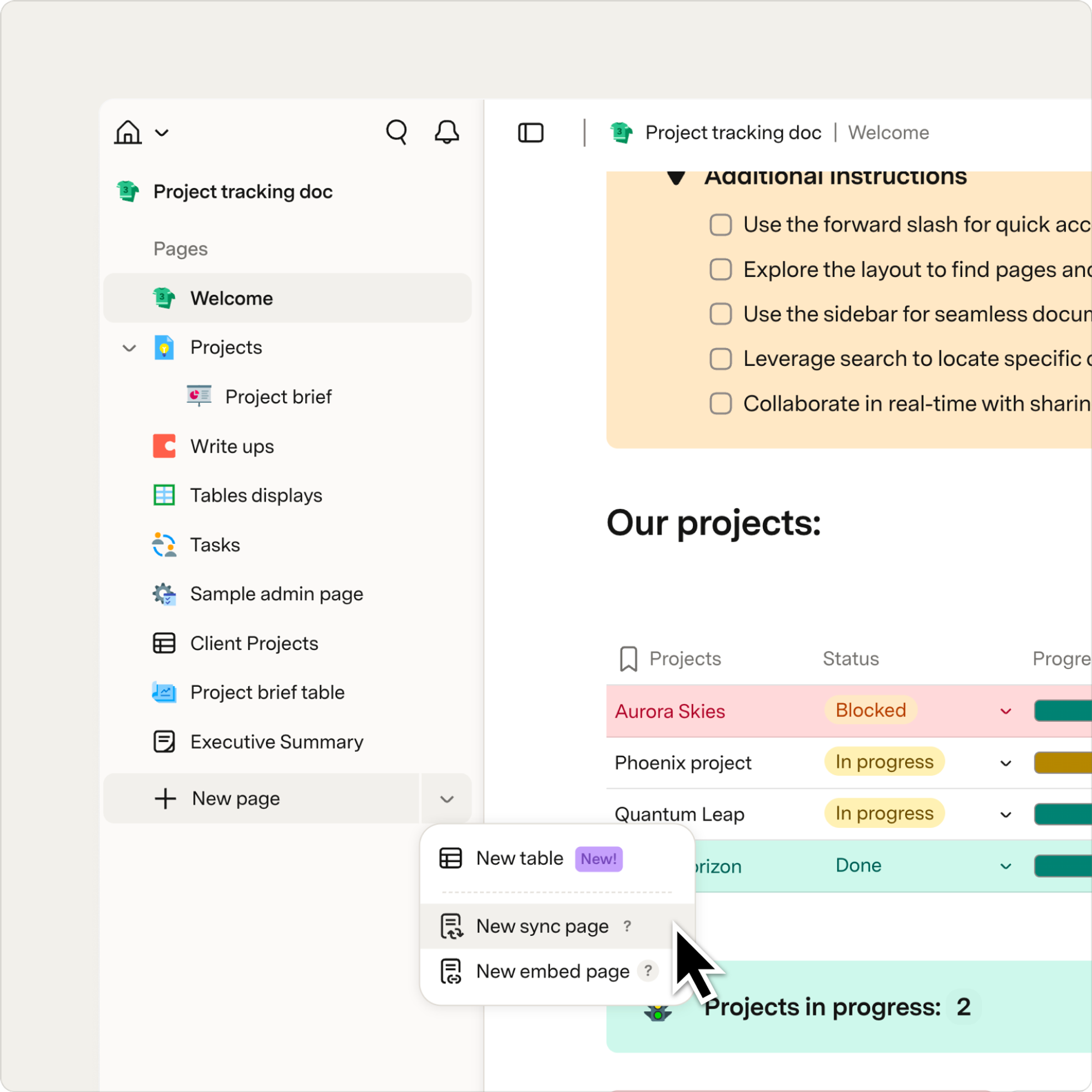
Task: Click the Project brief presentation icon
Action: coord(199,396)
